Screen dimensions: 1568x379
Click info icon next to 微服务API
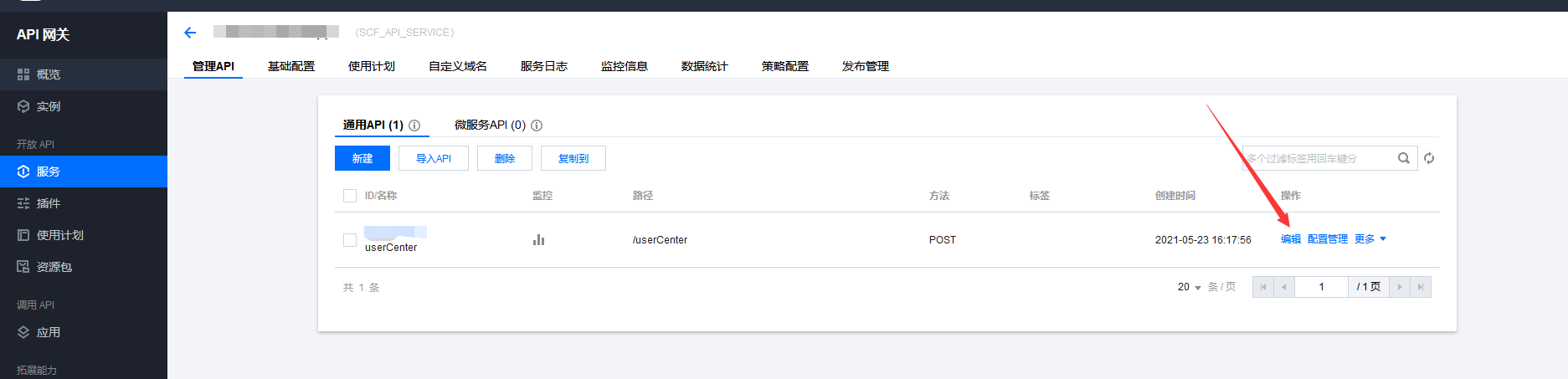click(x=537, y=125)
